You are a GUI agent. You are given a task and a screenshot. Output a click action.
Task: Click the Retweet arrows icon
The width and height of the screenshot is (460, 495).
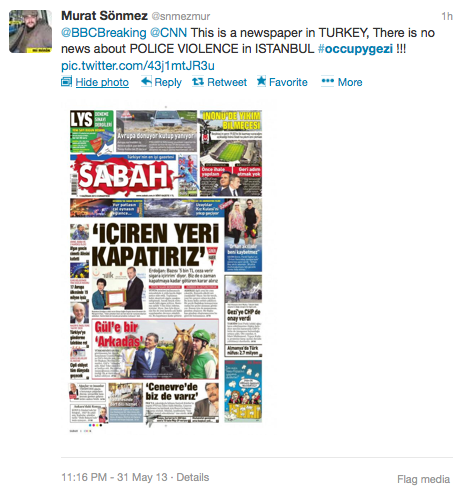198,81
